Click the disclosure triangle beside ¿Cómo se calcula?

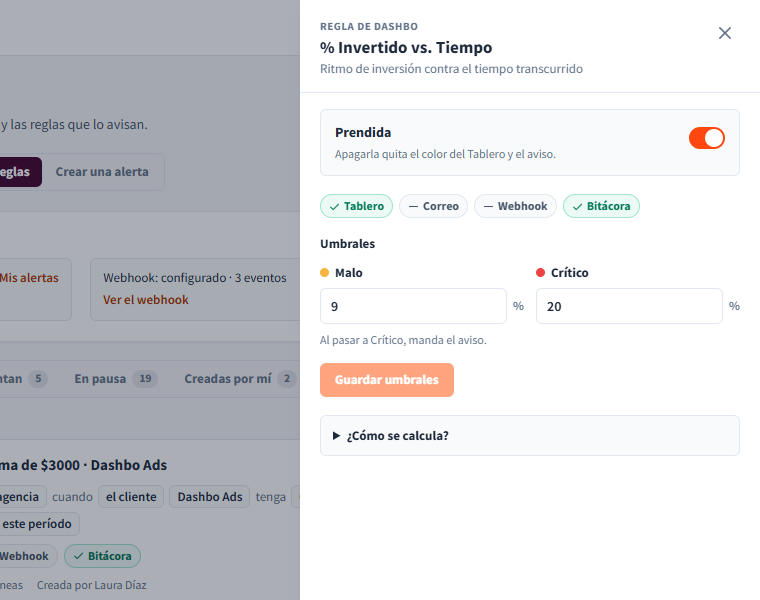(336, 436)
